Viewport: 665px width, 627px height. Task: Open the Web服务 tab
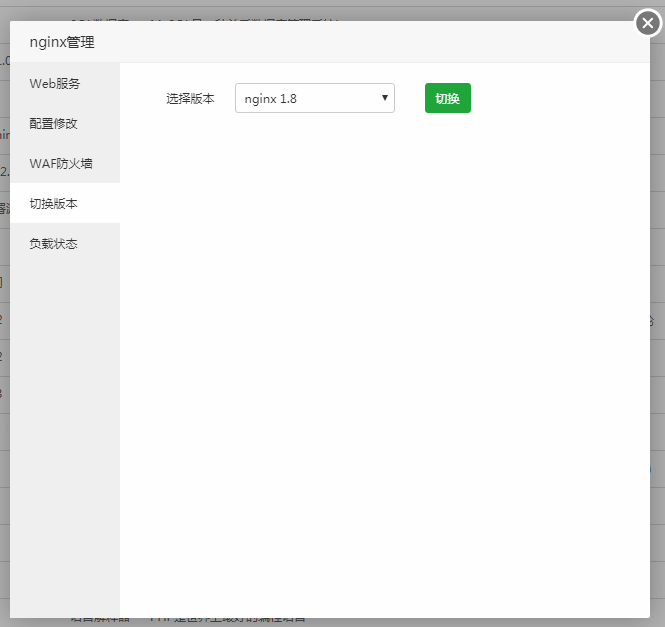coord(55,83)
